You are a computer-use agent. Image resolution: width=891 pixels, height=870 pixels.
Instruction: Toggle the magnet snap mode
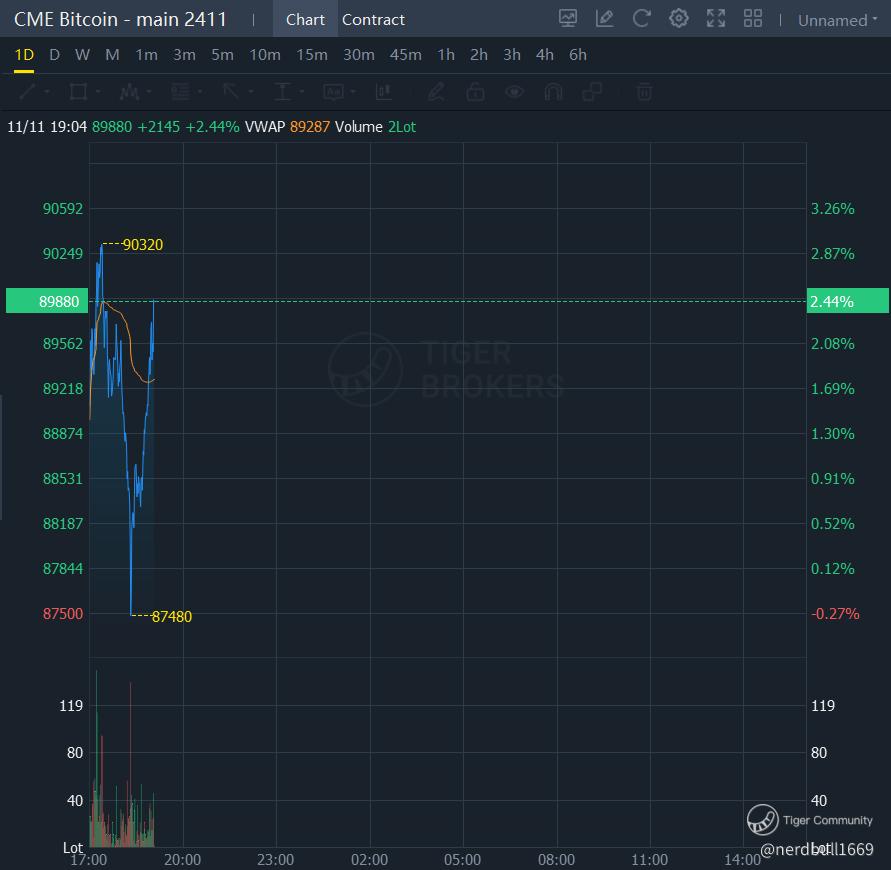coord(553,92)
